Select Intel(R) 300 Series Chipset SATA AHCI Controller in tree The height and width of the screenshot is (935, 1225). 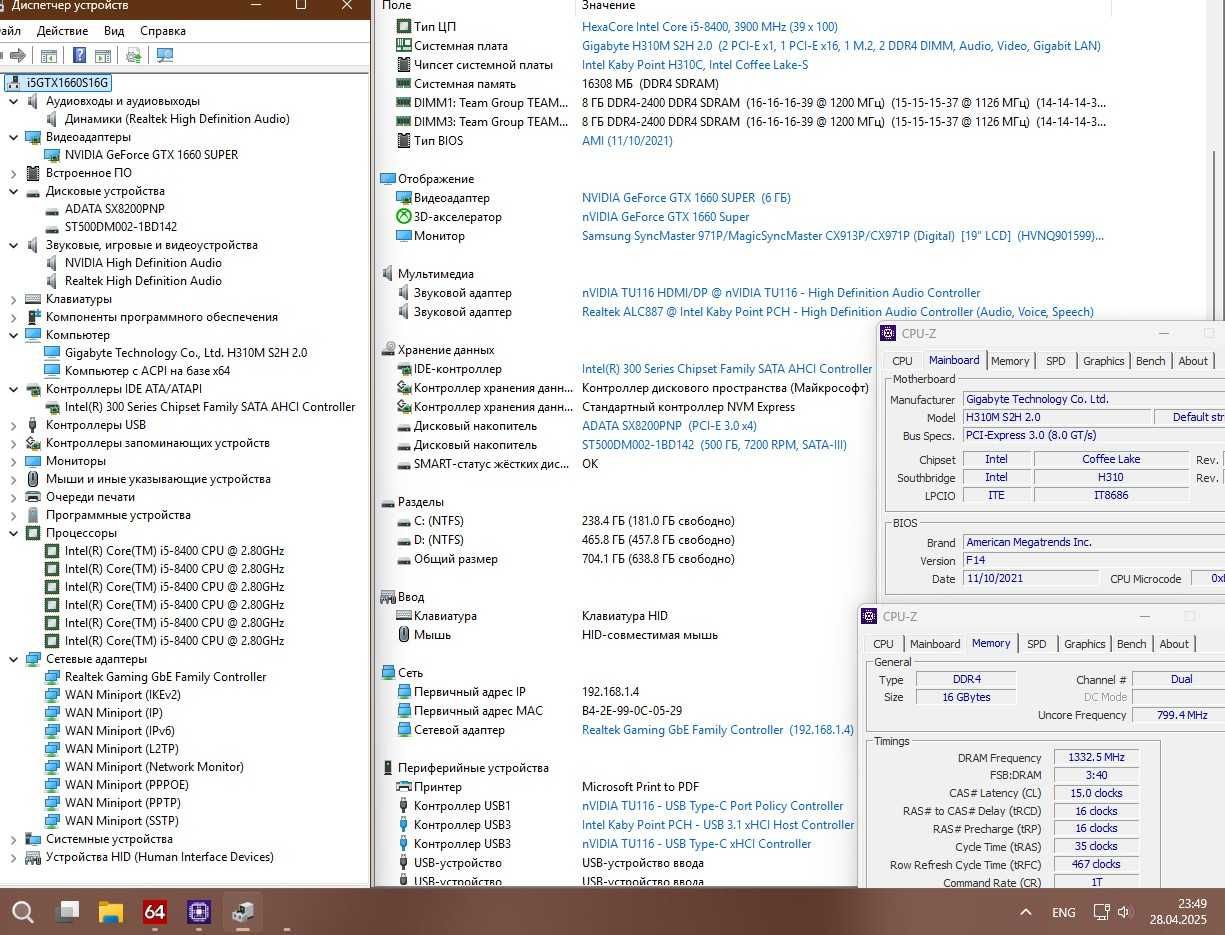[210, 407]
